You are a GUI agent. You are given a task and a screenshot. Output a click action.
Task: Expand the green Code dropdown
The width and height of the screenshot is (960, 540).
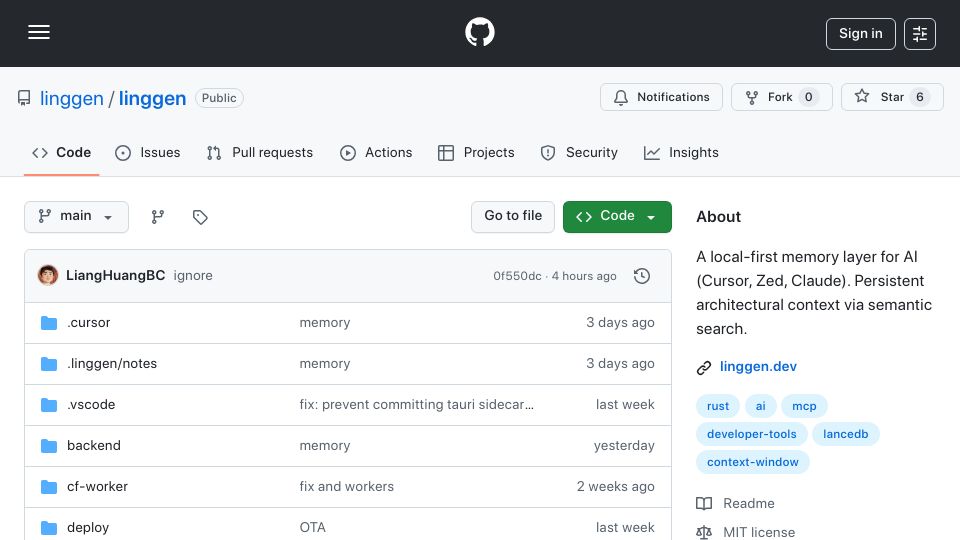(617, 217)
